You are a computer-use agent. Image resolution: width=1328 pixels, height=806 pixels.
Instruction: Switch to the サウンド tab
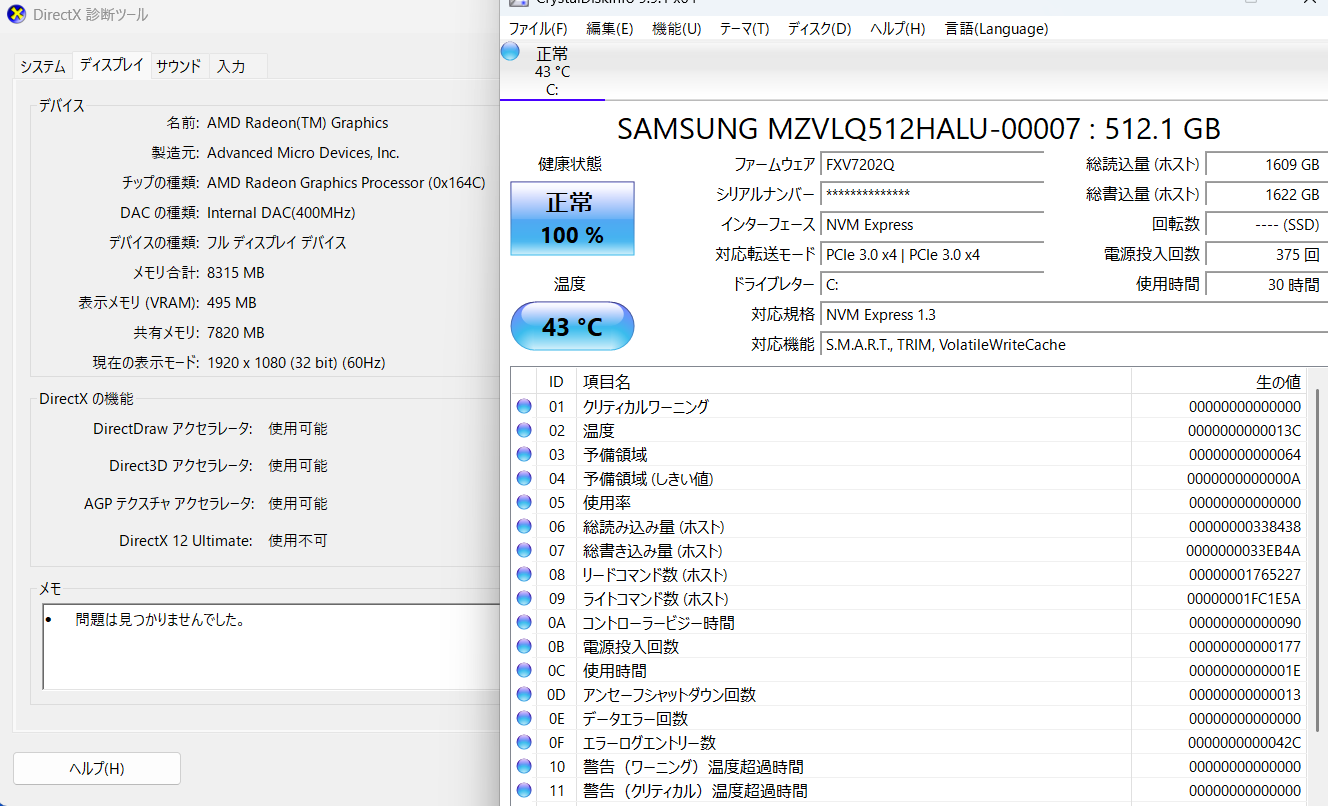(x=179, y=67)
